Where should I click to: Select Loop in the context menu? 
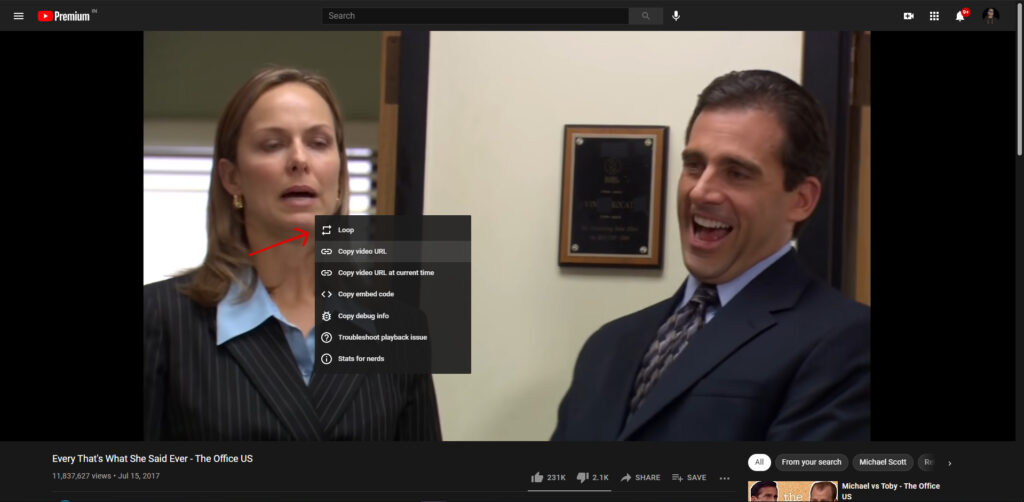[392, 230]
